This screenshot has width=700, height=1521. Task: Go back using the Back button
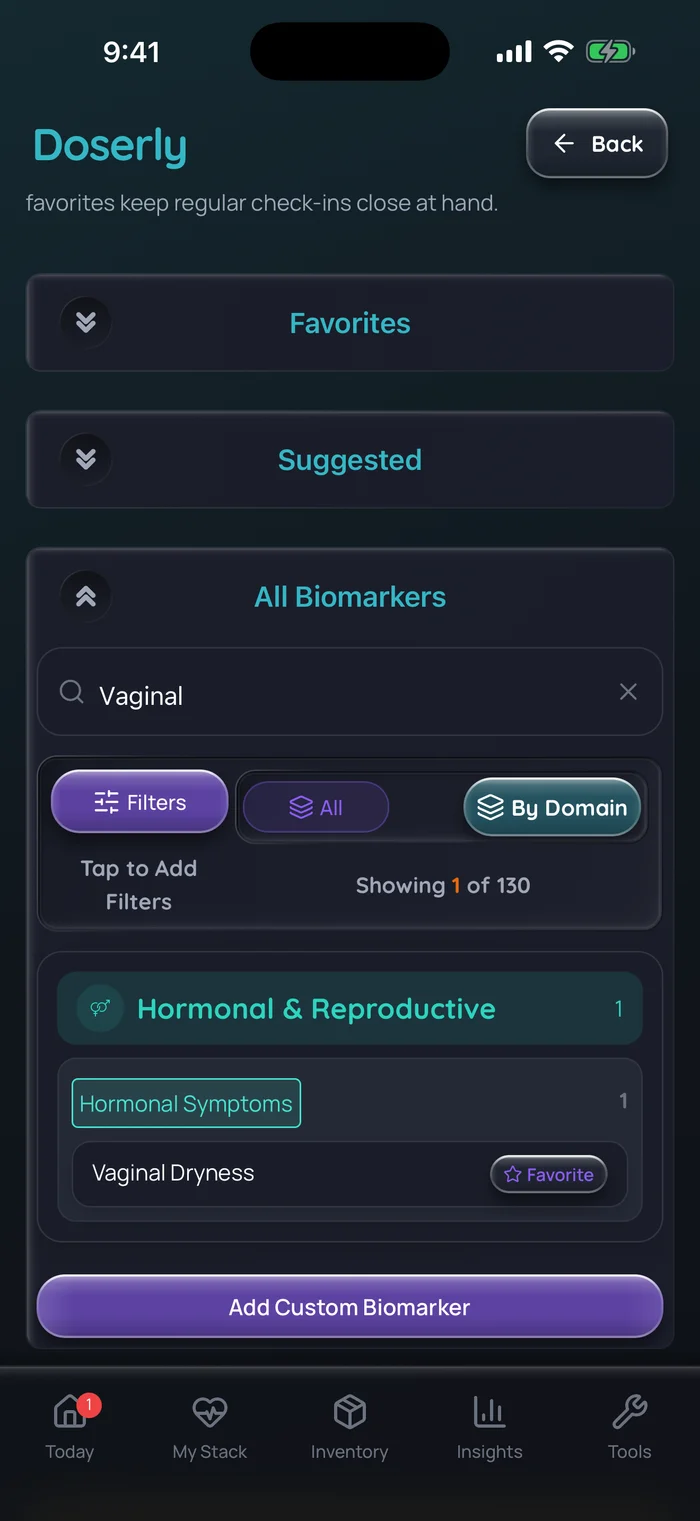coord(597,144)
